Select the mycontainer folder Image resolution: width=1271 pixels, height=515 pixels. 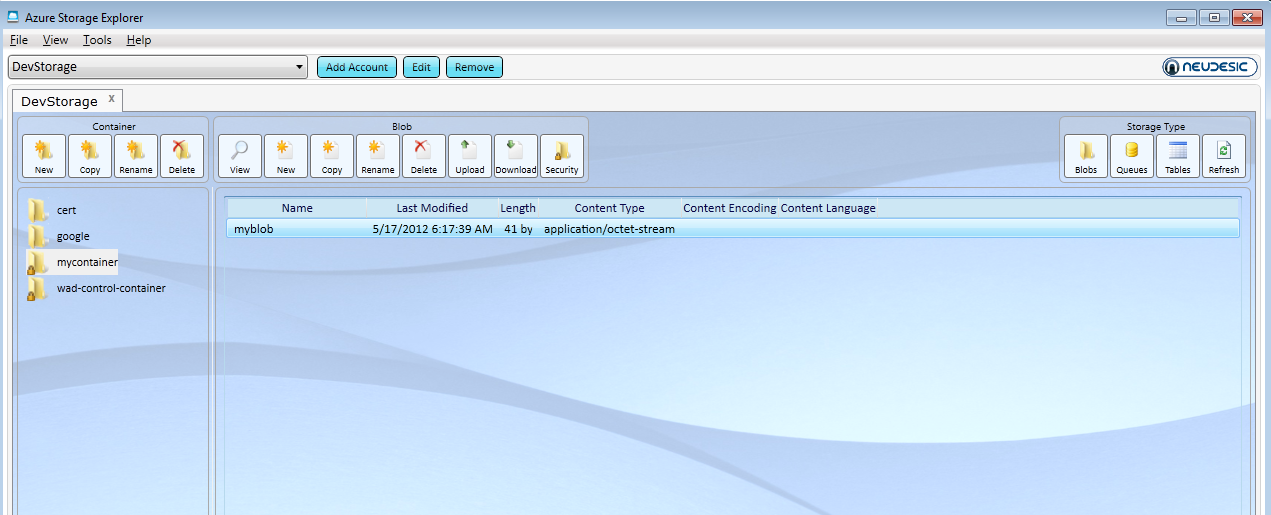click(x=72, y=262)
